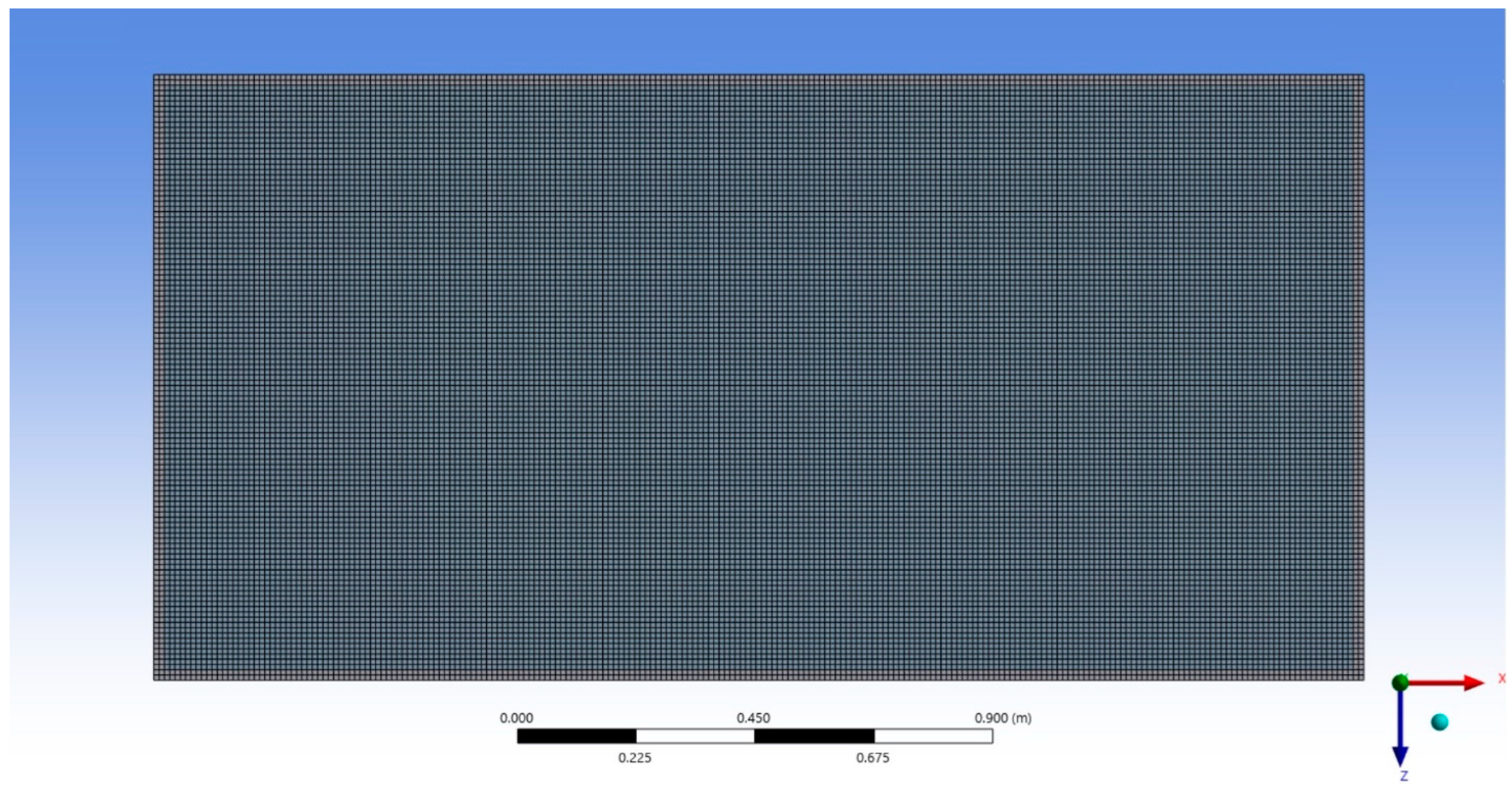Click the red X label of triad
The image size is (1512, 794).
coord(1501,678)
